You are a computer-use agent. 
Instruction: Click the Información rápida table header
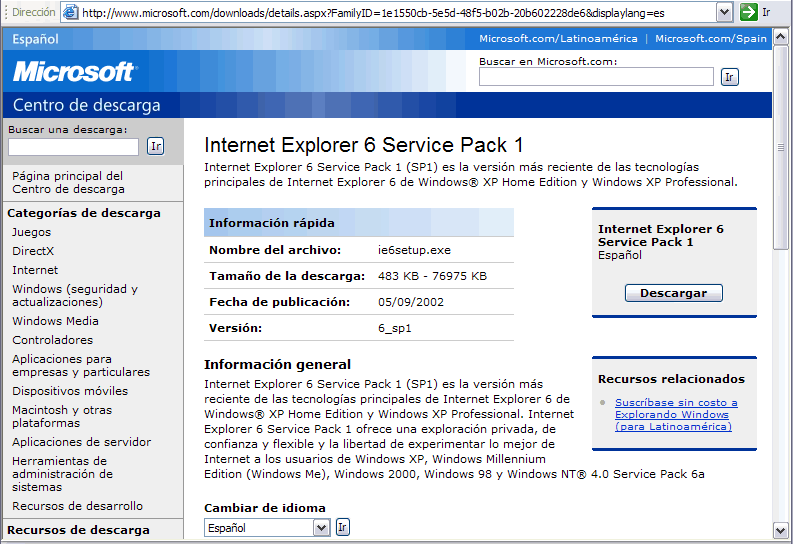(x=359, y=223)
